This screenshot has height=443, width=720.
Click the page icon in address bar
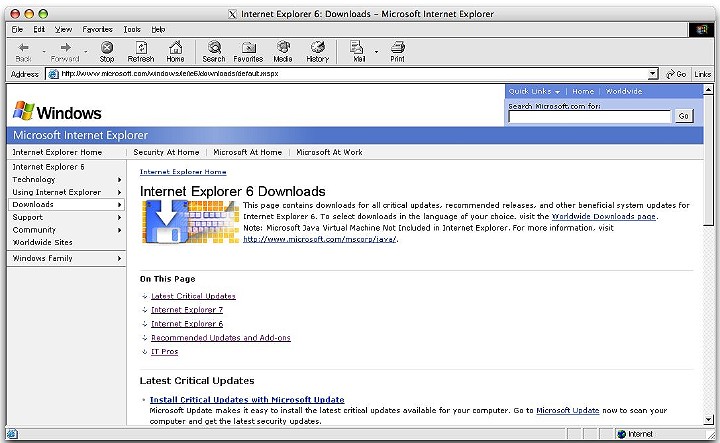coord(54,74)
